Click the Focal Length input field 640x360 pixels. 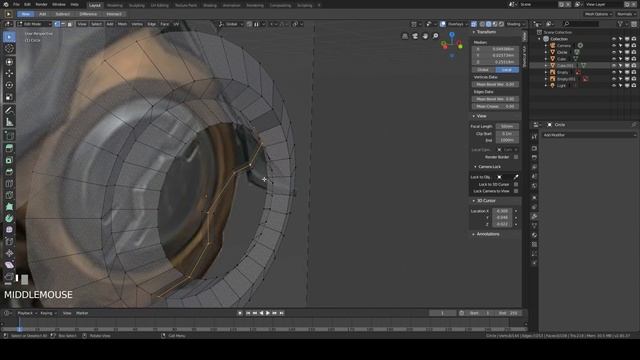pyautogui.click(x=507, y=127)
